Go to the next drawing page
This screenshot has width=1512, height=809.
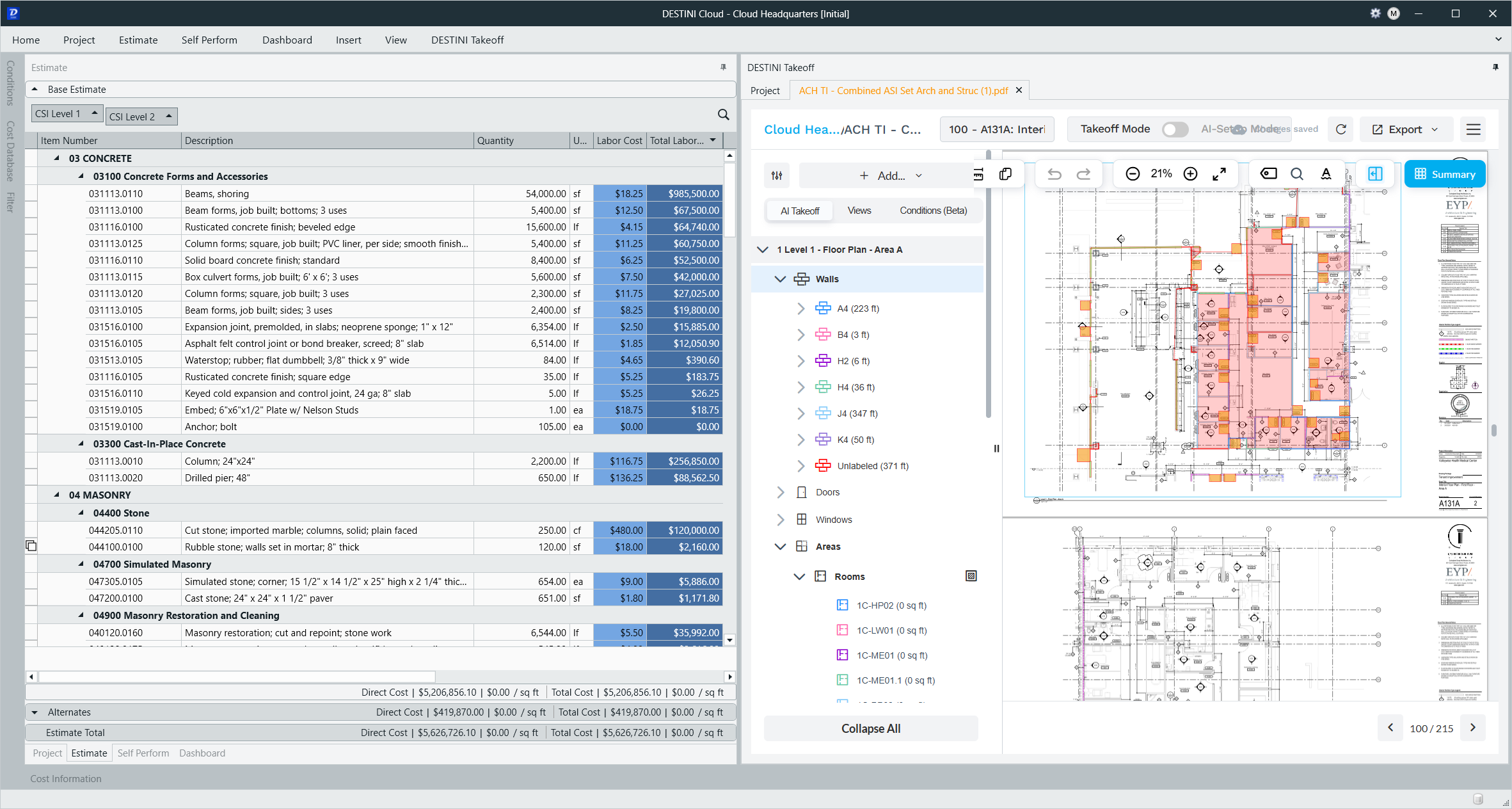pyautogui.click(x=1473, y=728)
